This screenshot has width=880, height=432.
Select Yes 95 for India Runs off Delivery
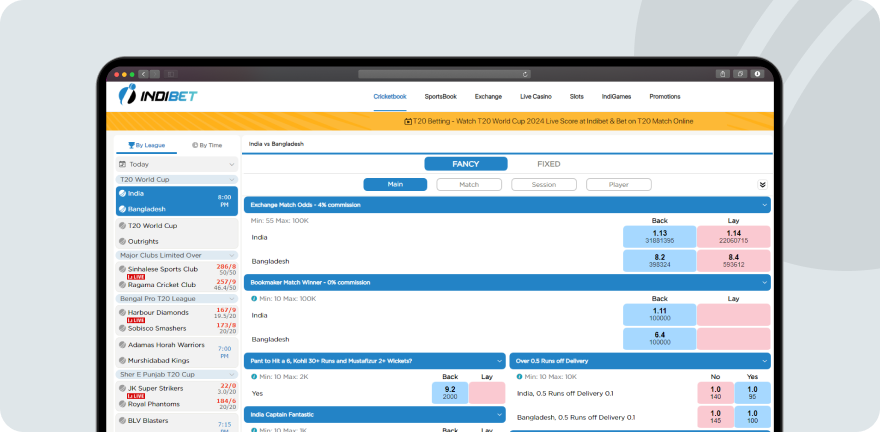click(752, 393)
